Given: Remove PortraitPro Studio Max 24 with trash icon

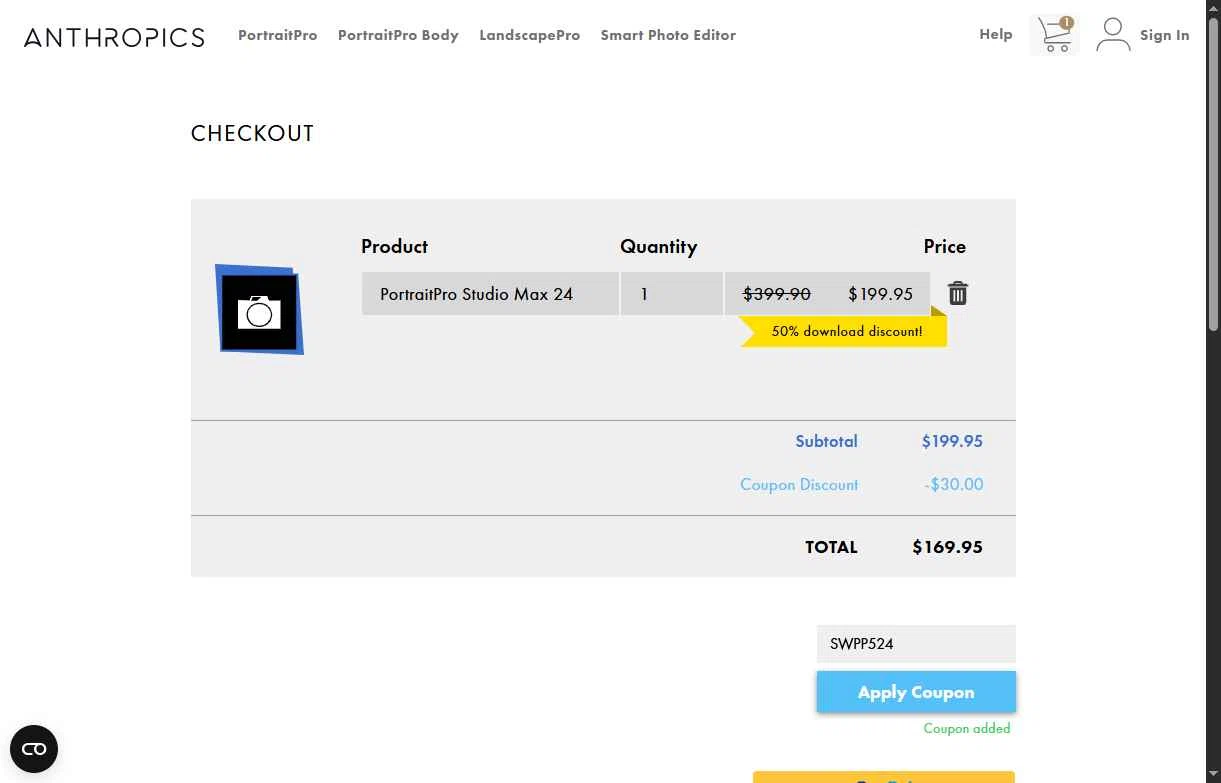Looking at the screenshot, I should point(958,293).
